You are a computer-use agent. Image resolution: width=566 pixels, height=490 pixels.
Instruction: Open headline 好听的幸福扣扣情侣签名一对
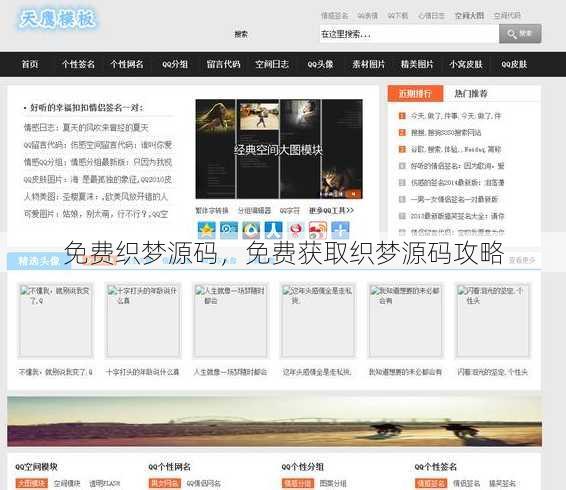click(x=87, y=108)
